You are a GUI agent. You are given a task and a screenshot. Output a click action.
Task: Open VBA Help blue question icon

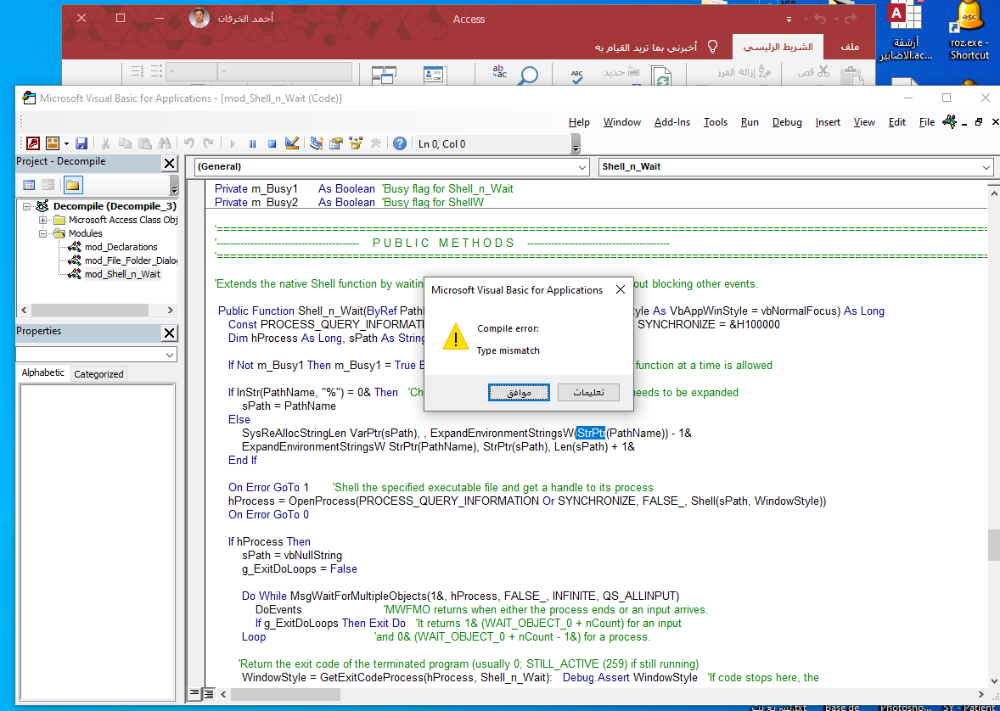click(x=400, y=143)
